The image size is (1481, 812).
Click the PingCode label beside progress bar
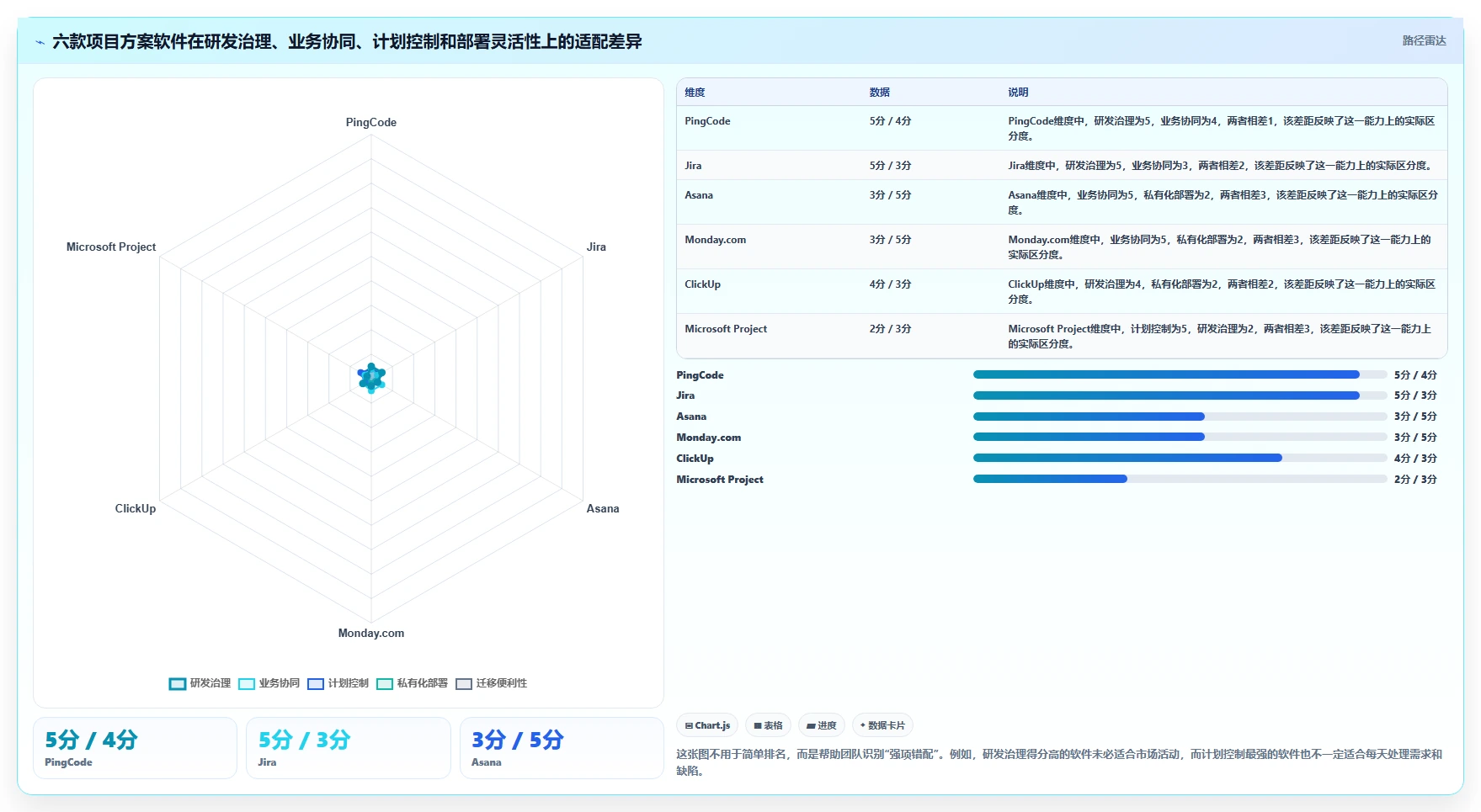700,375
